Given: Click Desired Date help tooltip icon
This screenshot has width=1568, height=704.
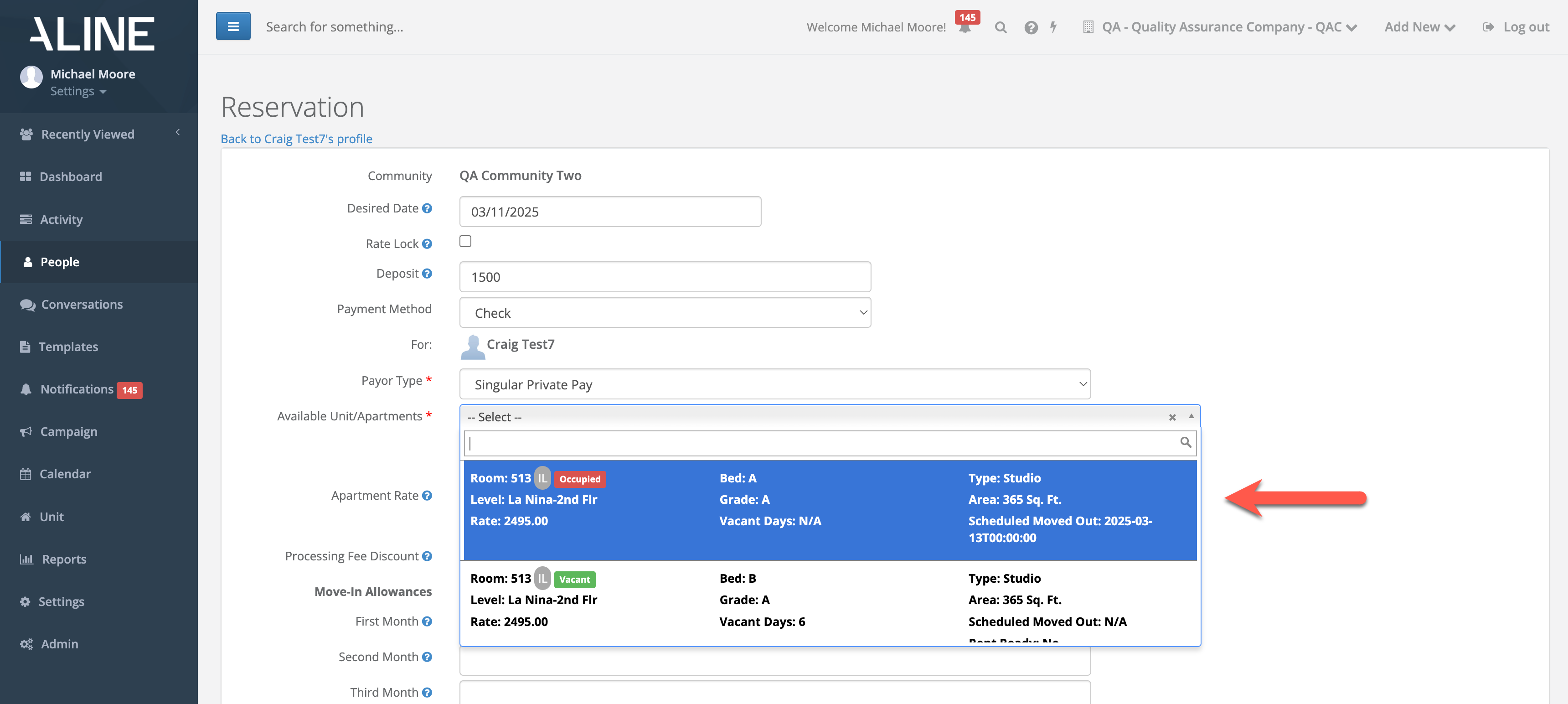Looking at the screenshot, I should (427, 208).
